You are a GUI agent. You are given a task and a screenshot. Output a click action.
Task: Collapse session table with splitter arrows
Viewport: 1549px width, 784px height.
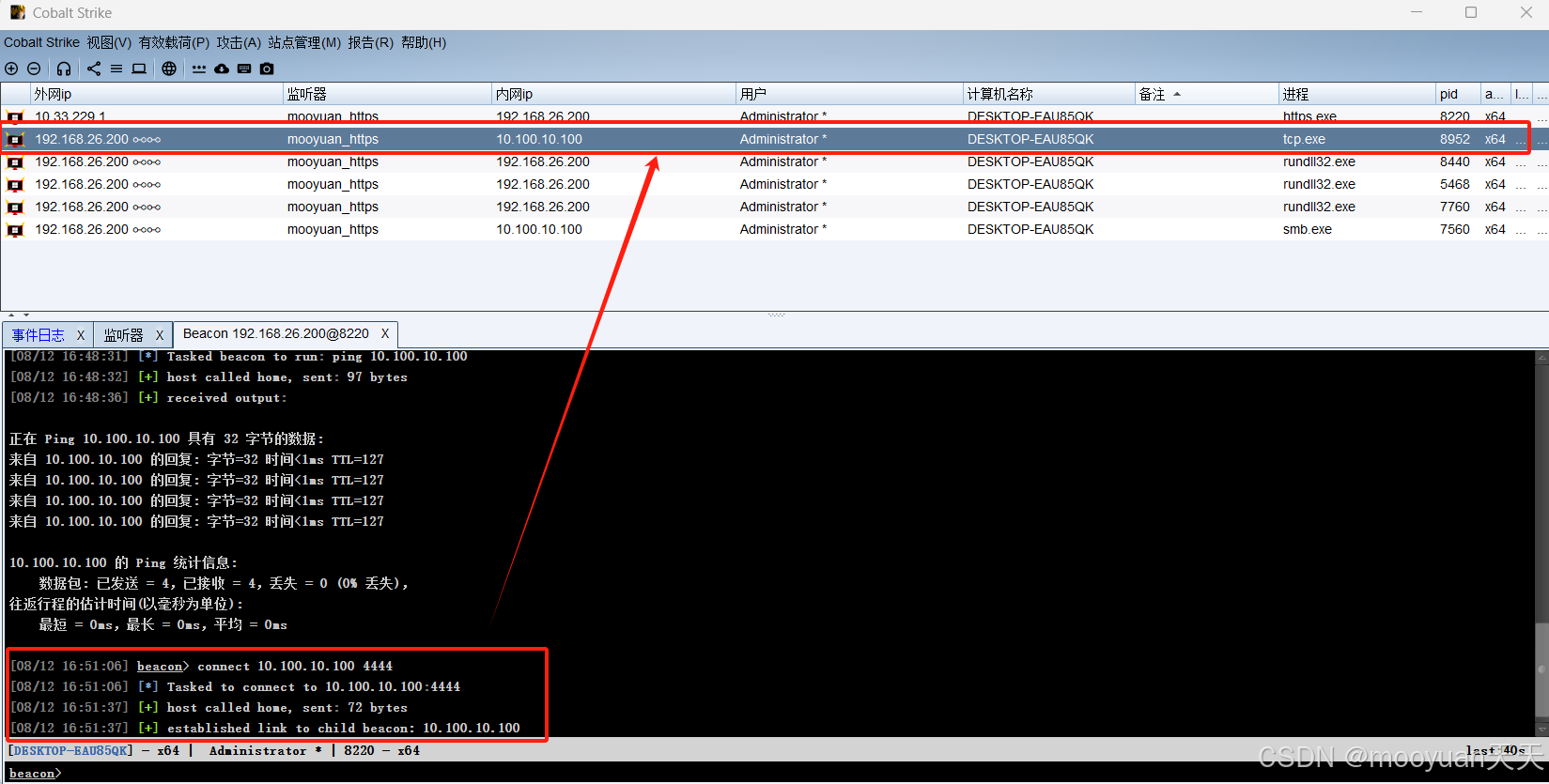[x=18, y=315]
